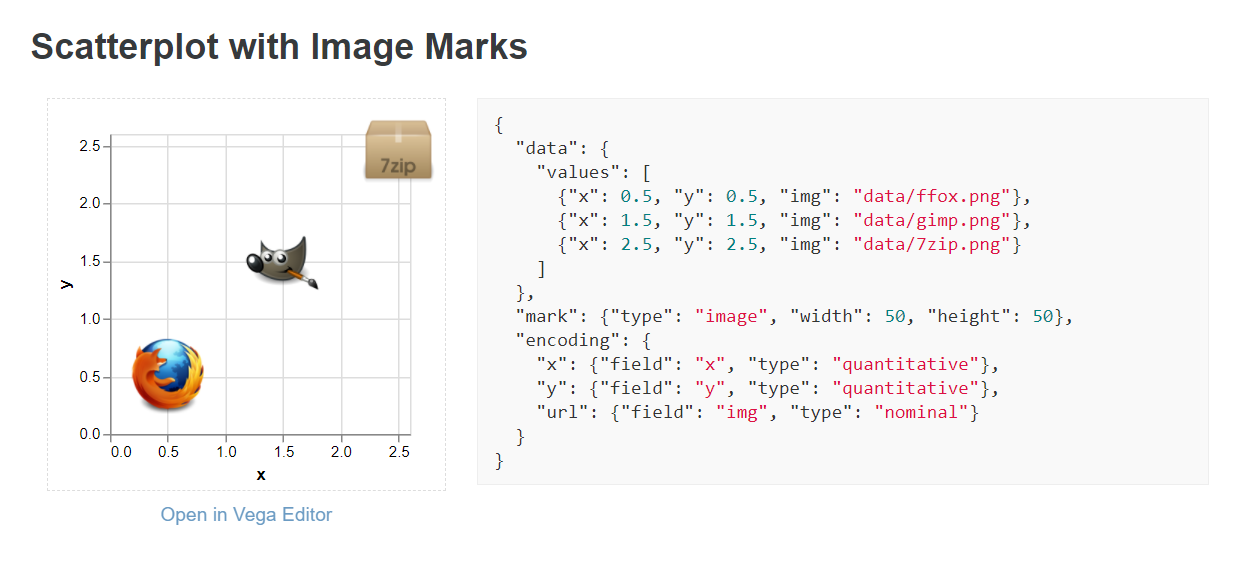Image resolution: width=1253 pixels, height=587 pixels.
Task: Click the 7zip box image mark
Action: tap(398, 150)
